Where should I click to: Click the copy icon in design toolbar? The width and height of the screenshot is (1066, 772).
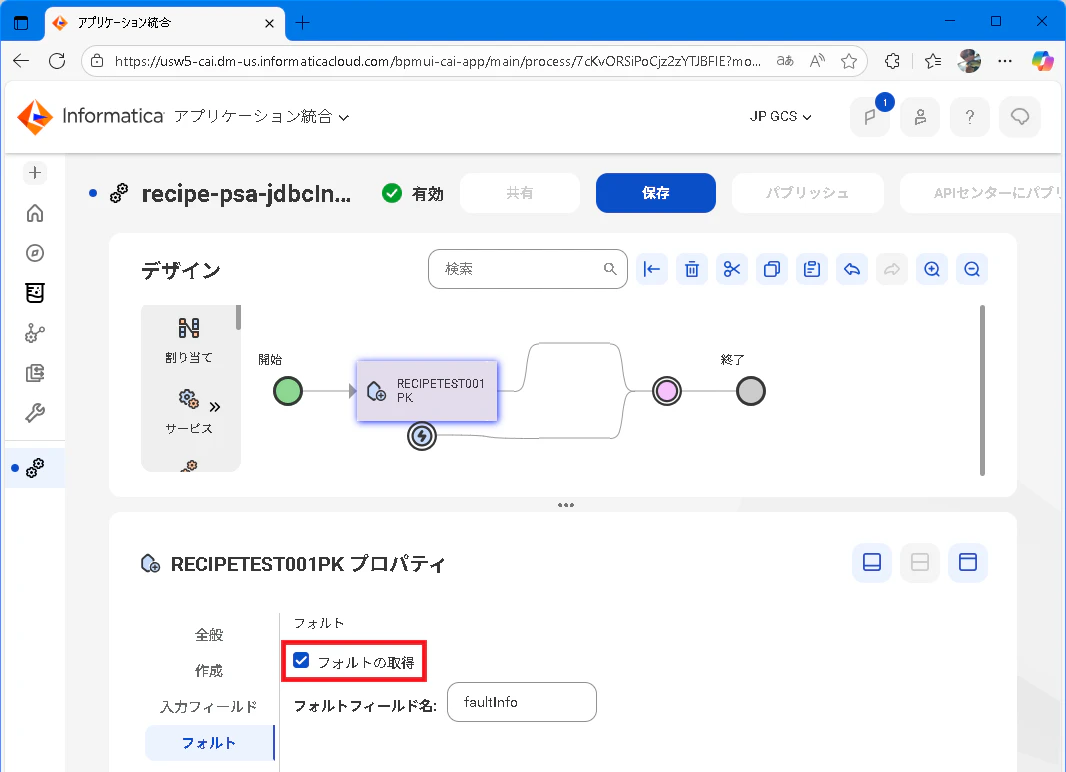(772, 269)
